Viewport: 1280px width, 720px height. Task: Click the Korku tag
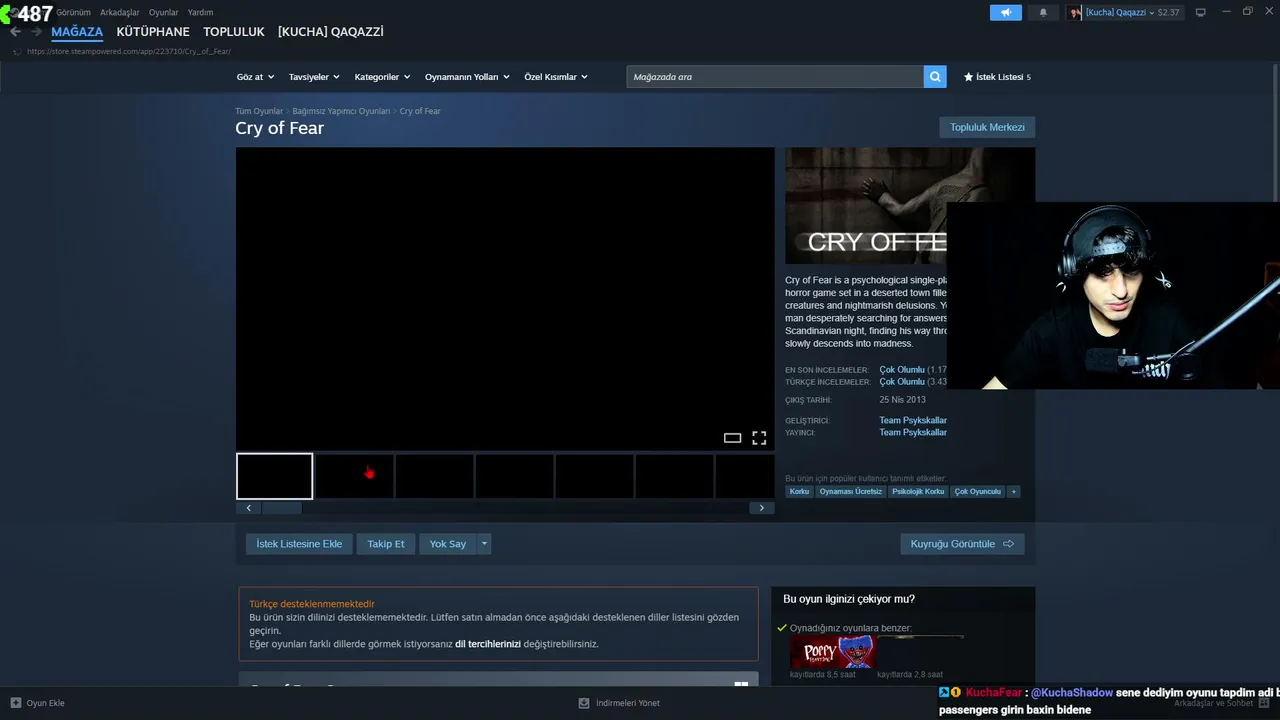(799, 491)
